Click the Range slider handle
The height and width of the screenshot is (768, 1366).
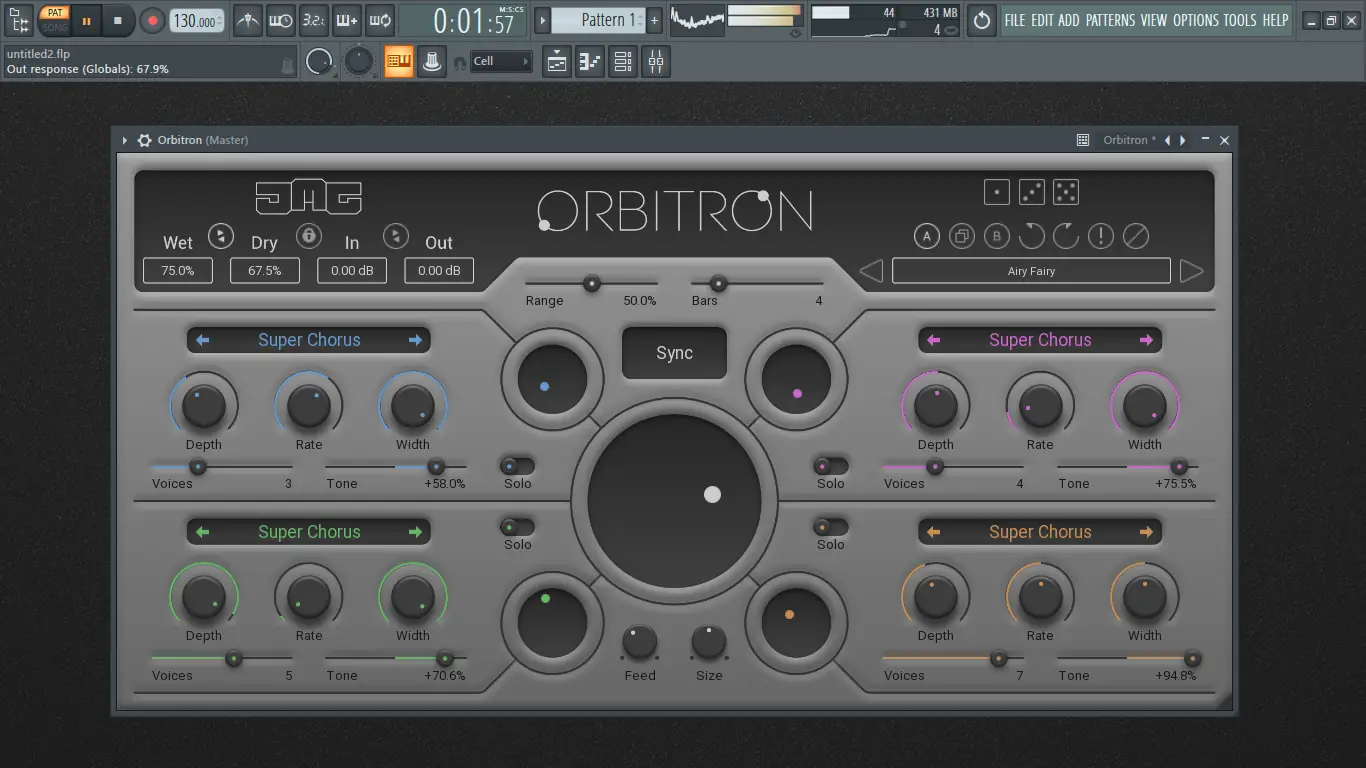point(590,284)
